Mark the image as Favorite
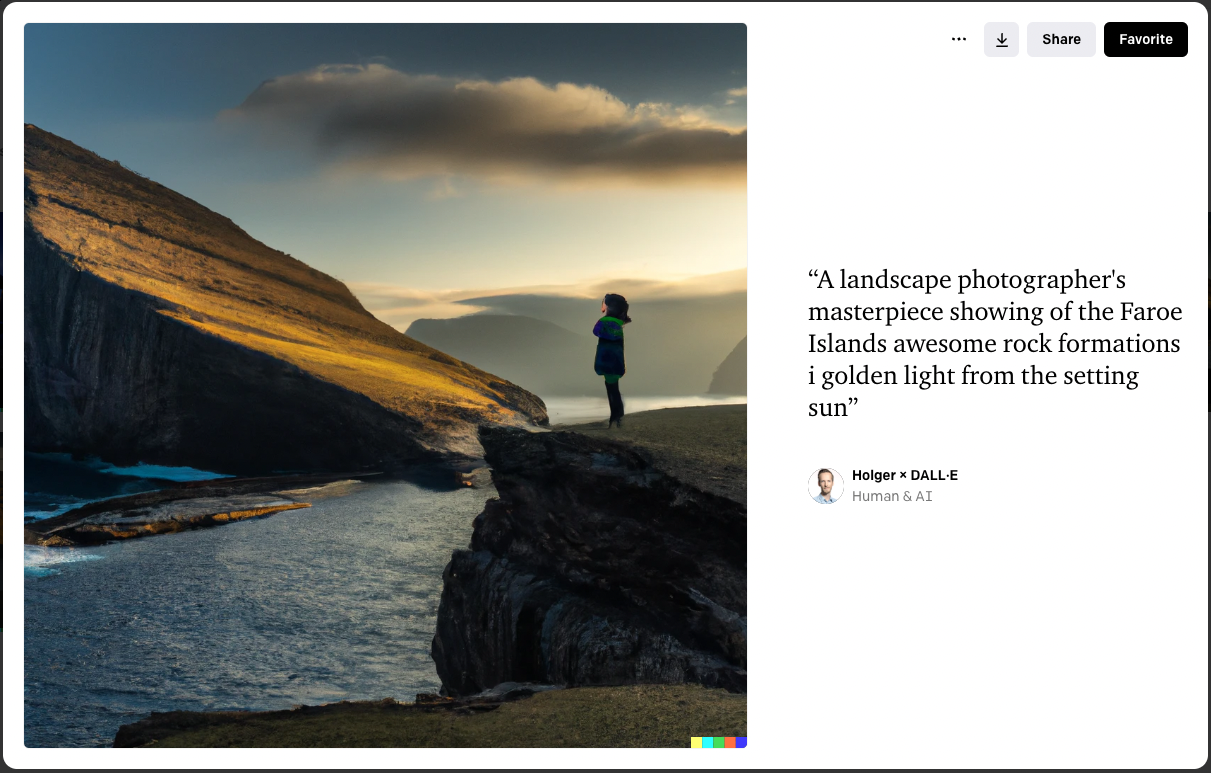Image resolution: width=1211 pixels, height=773 pixels. click(1145, 39)
